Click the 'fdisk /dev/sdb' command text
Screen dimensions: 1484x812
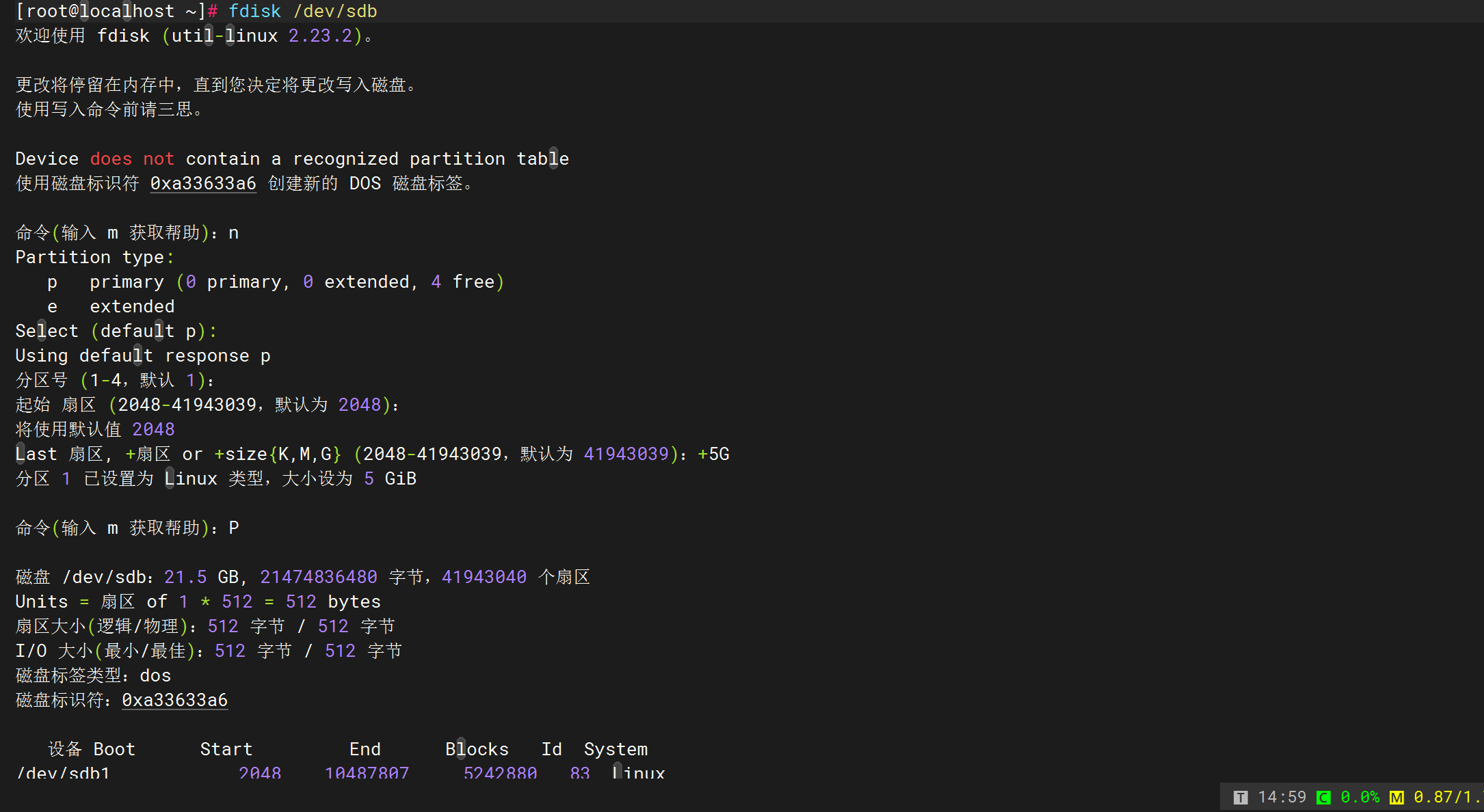[302, 11]
